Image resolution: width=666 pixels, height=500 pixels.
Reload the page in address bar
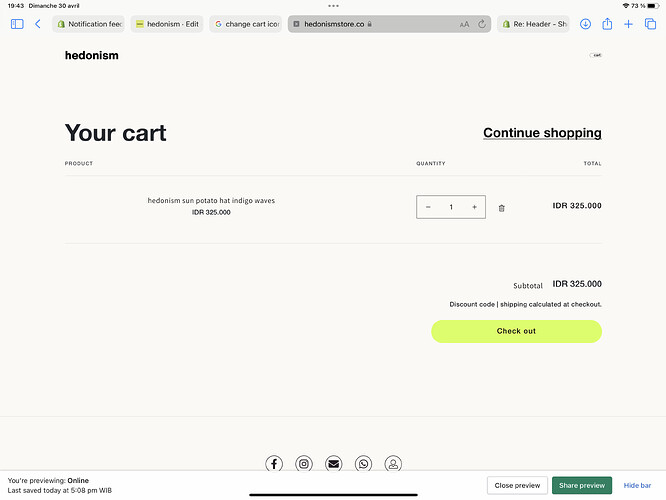[482, 24]
